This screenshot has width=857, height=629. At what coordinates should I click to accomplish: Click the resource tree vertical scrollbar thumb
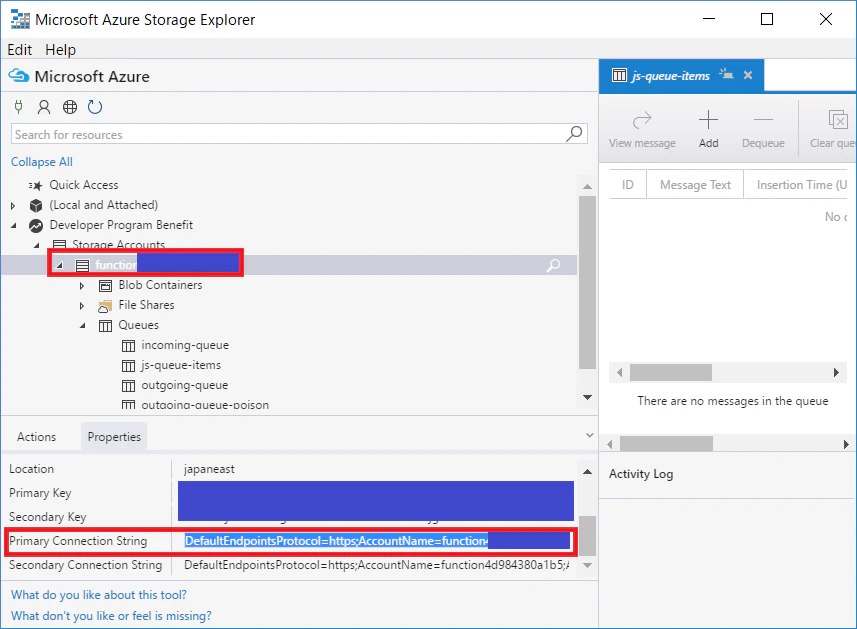point(587,283)
